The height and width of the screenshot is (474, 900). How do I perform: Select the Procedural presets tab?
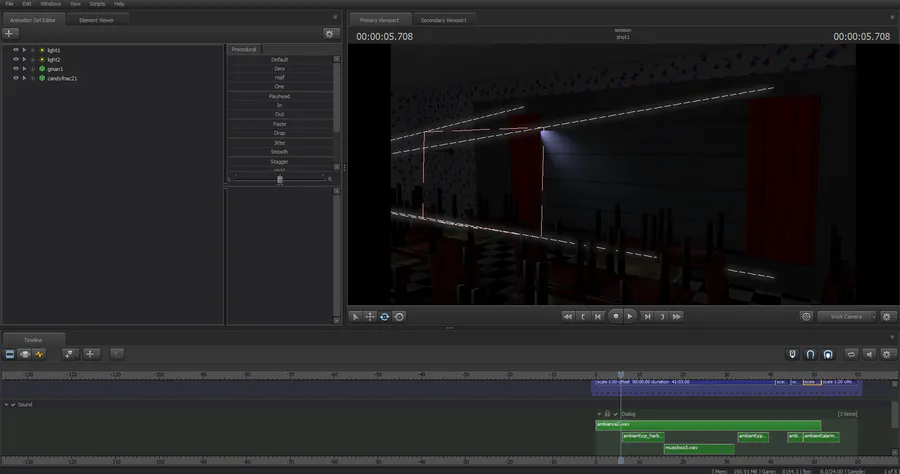244,49
